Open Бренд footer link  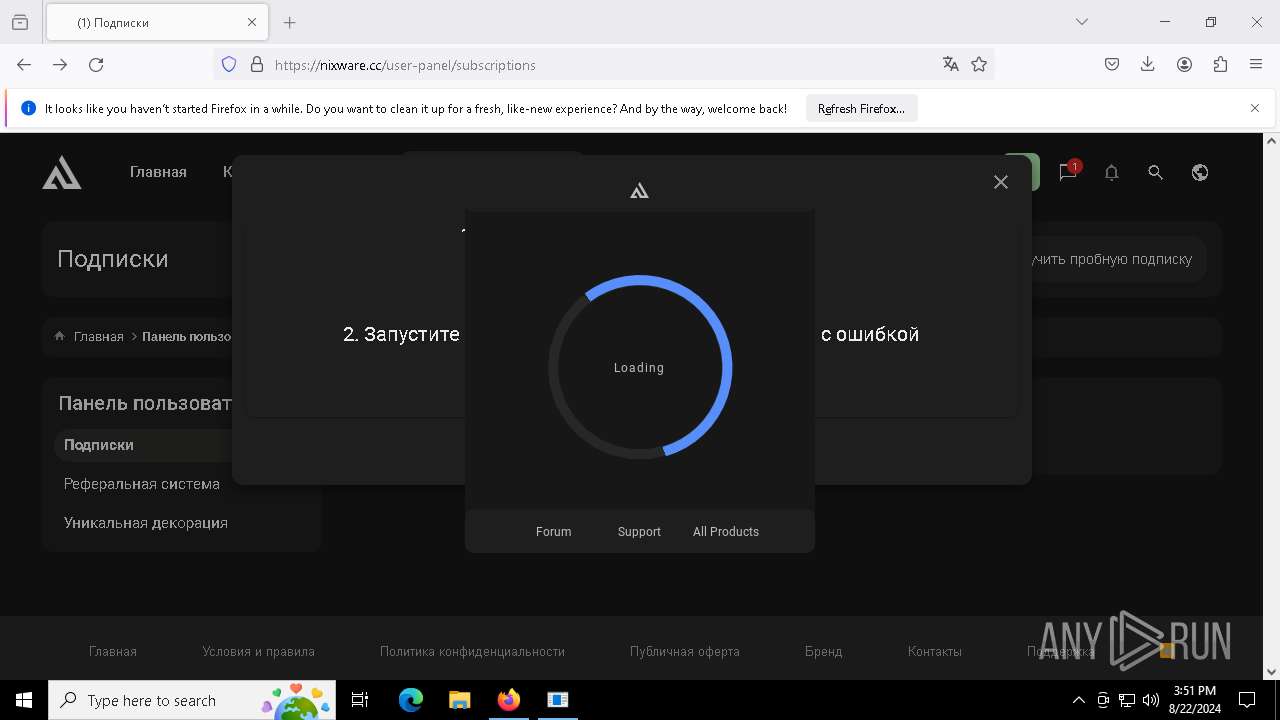pyautogui.click(x=823, y=652)
